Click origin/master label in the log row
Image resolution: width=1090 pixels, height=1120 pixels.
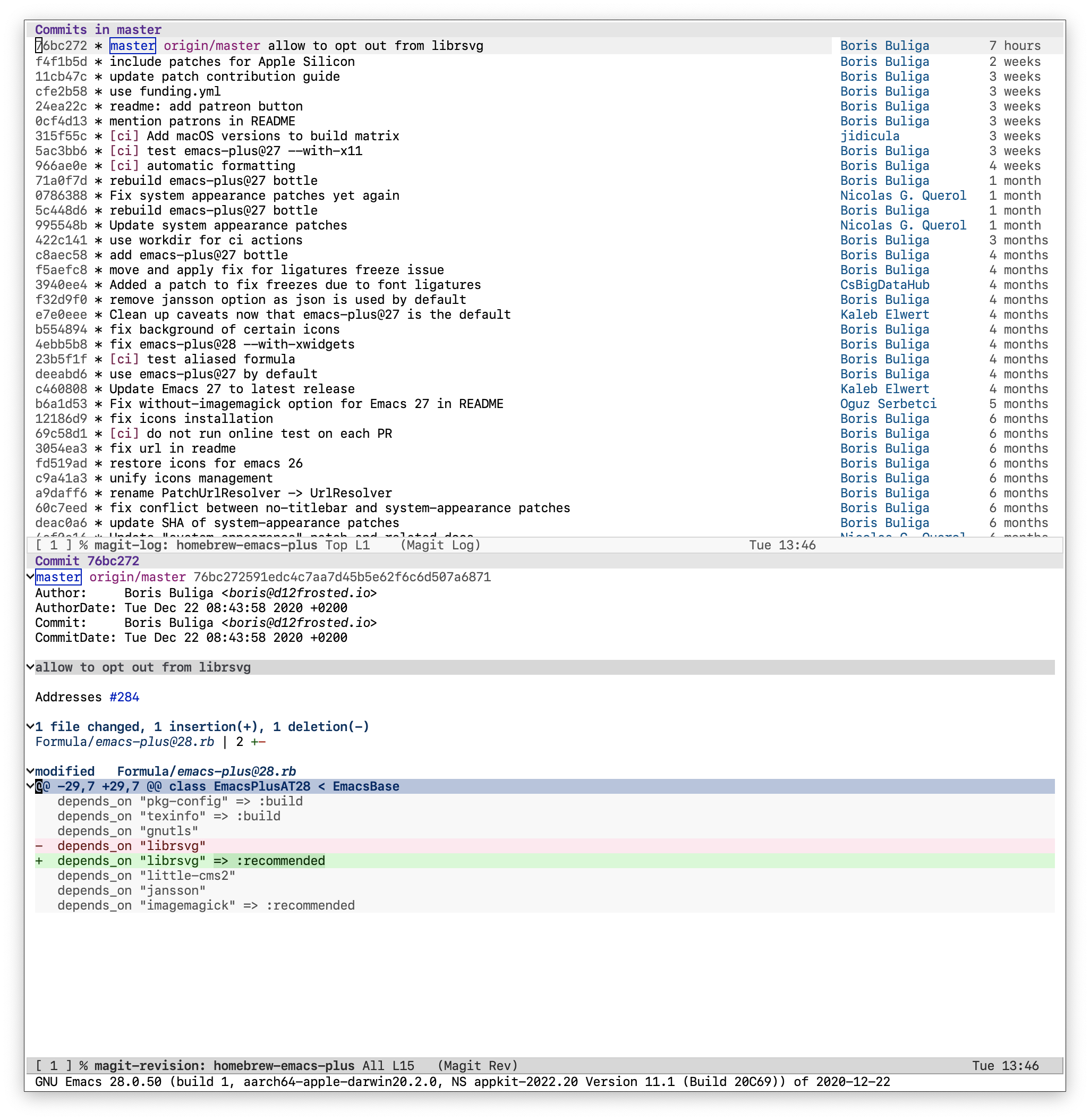click(212, 46)
